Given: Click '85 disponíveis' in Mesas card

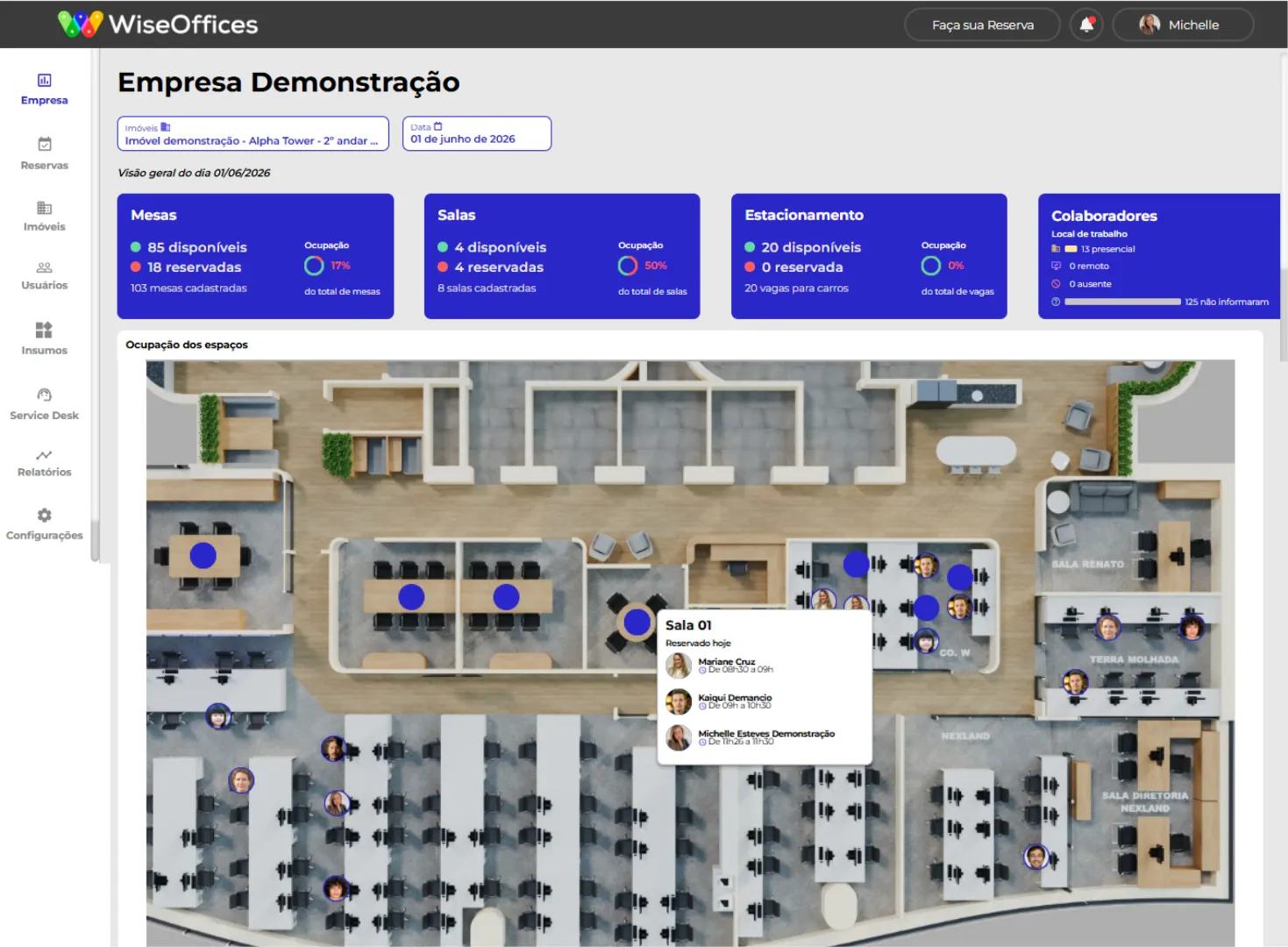Looking at the screenshot, I should point(196,247).
